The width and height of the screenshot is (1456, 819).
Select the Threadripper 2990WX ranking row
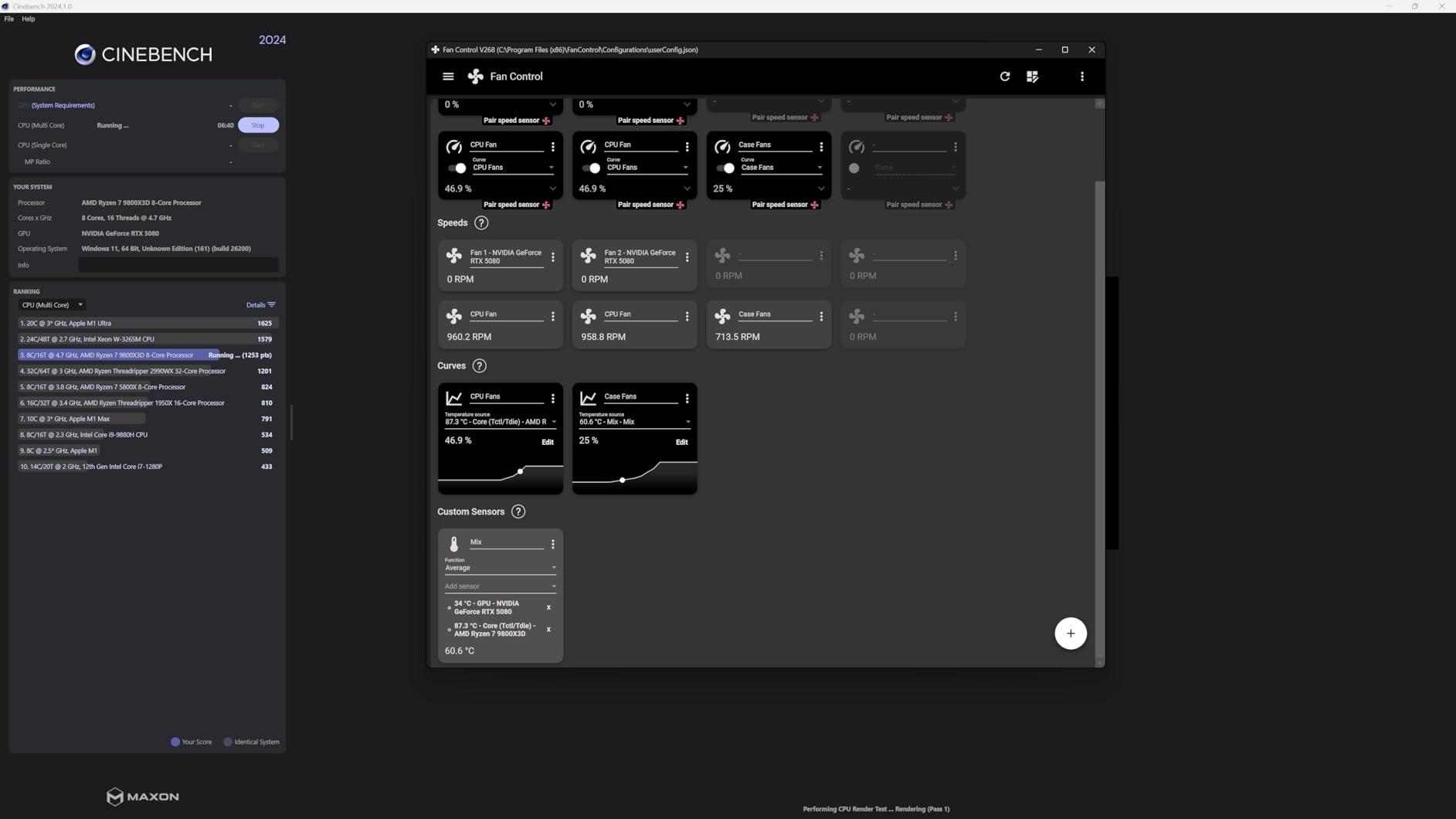coord(148,372)
